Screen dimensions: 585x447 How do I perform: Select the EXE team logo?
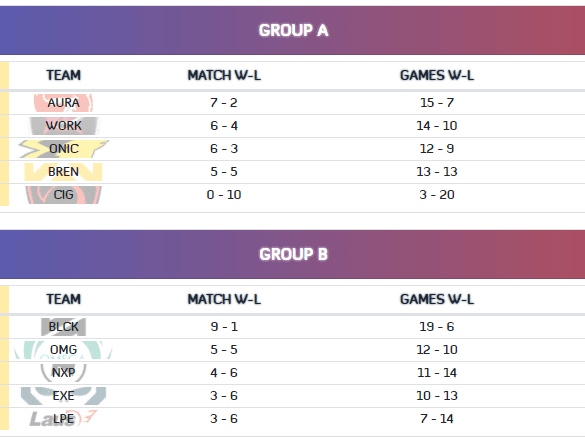pyautogui.click(x=63, y=396)
